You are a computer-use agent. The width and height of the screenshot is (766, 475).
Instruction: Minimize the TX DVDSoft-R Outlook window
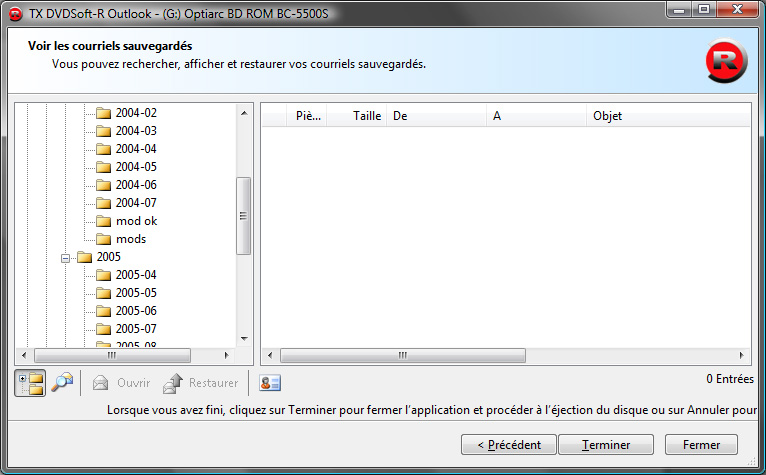click(679, 9)
